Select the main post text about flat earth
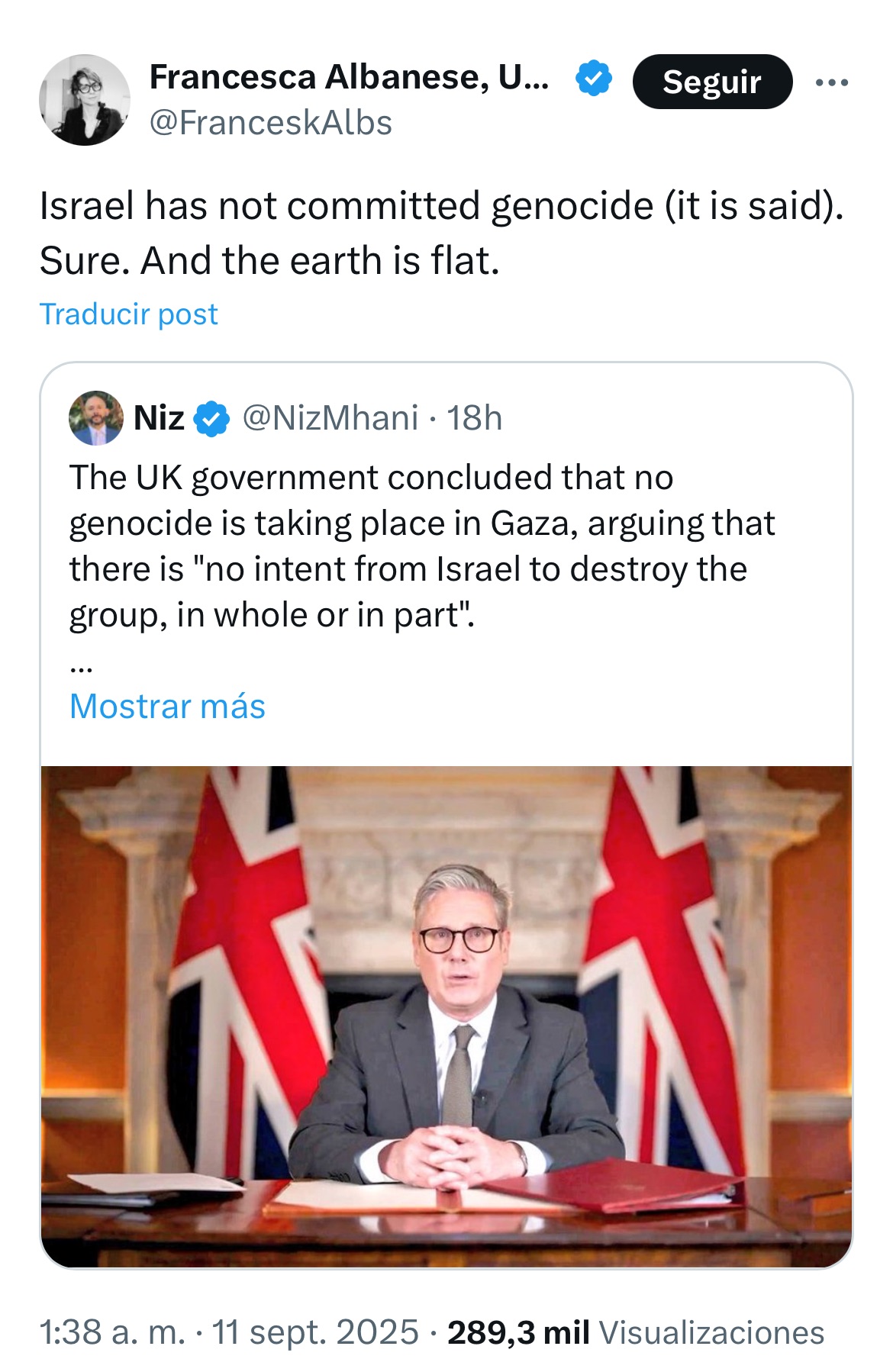The width and height of the screenshot is (893, 1372). click(x=441, y=233)
